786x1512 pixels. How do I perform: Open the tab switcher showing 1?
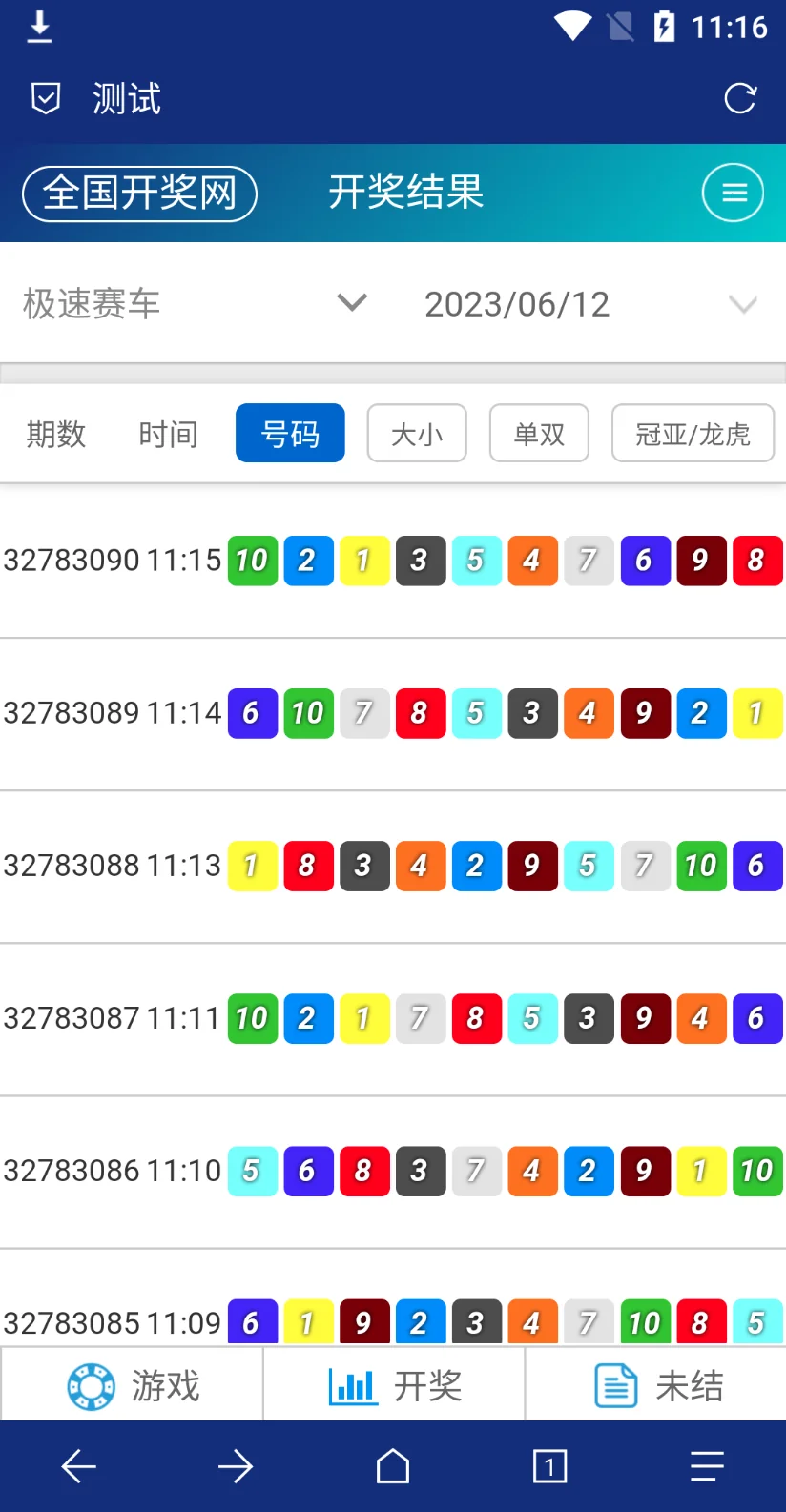pyautogui.click(x=549, y=1466)
